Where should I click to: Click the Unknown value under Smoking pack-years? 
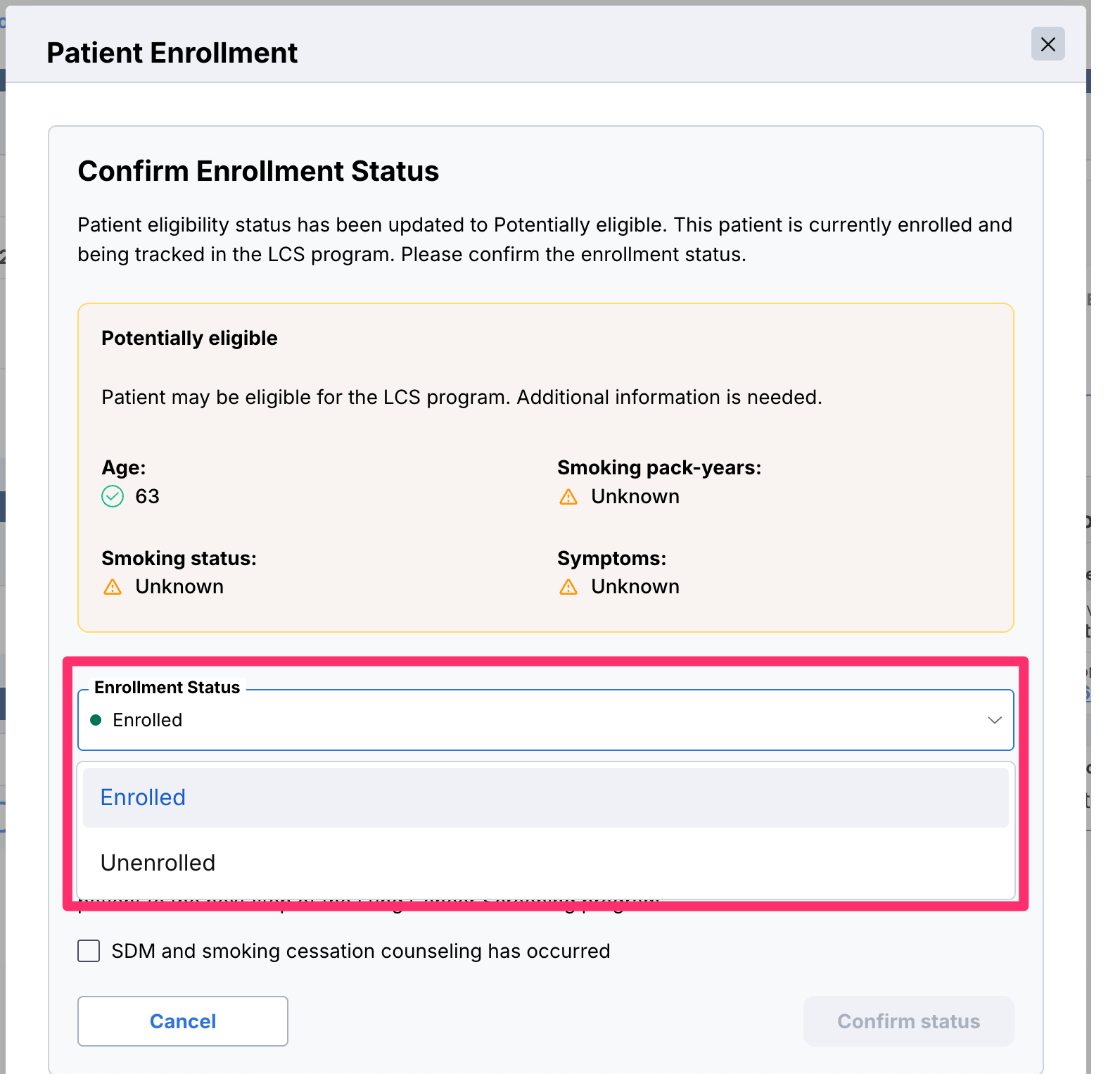point(635,497)
